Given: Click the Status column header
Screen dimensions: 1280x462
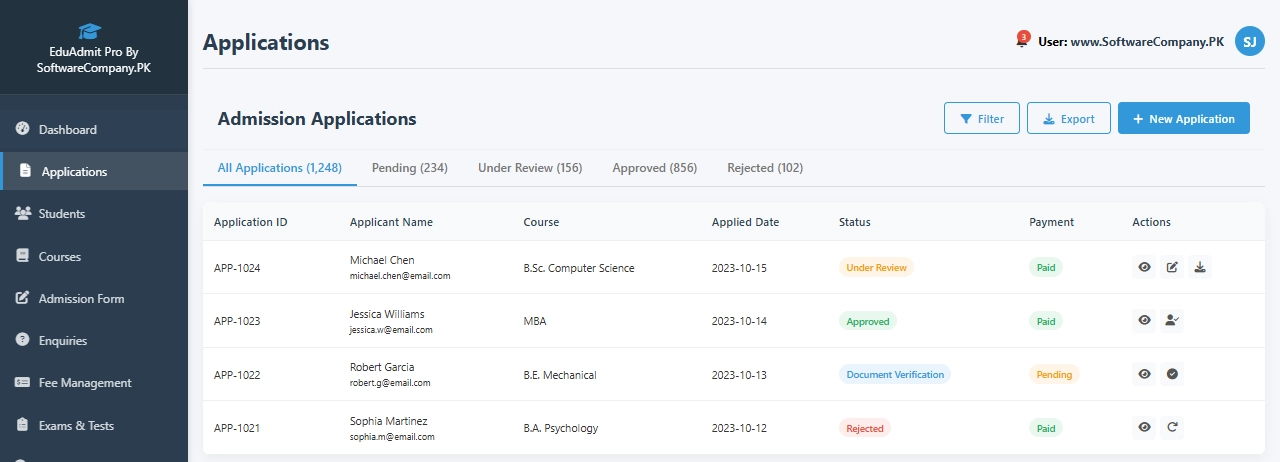Looking at the screenshot, I should pos(855,222).
